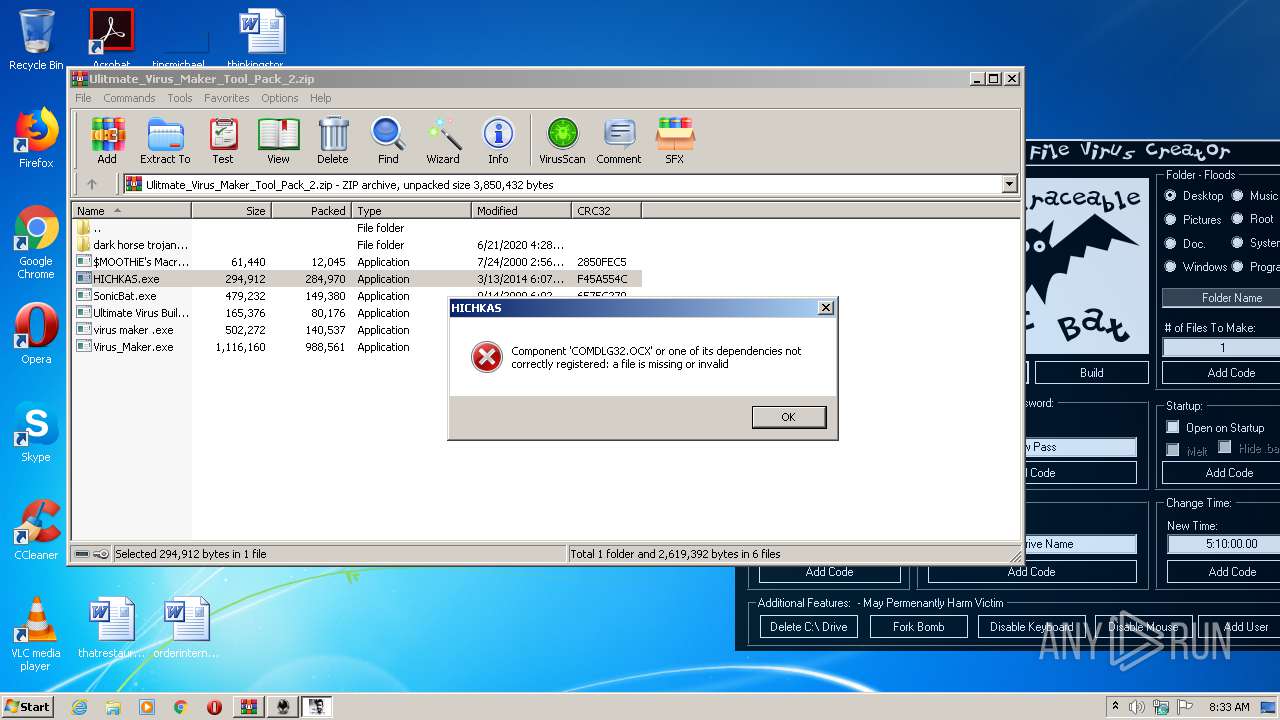Sort file list by Type column

(x=411, y=210)
